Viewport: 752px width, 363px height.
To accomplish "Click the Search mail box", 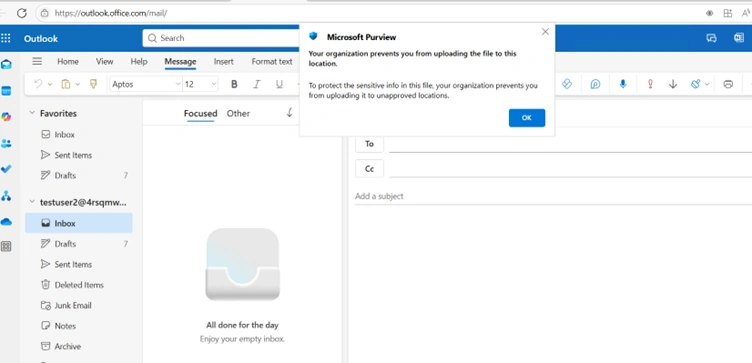I will (221, 38).
